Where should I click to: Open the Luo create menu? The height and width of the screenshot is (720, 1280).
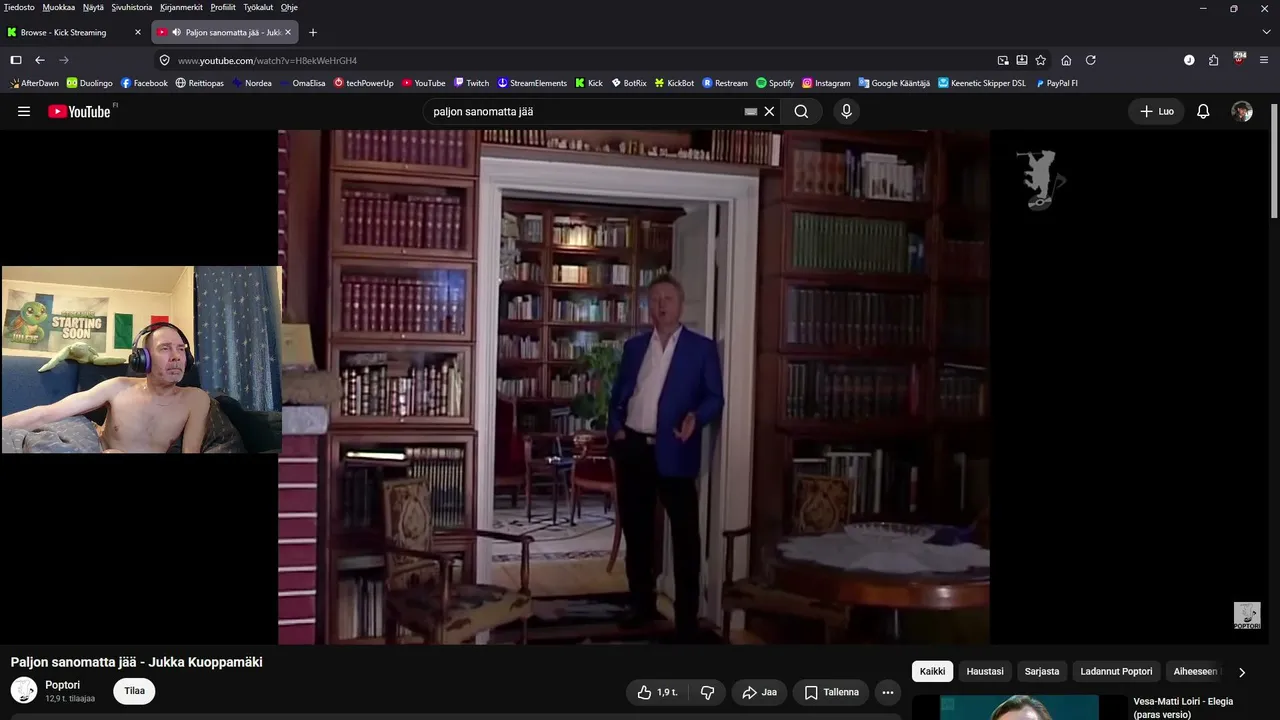click(1157, 112)
